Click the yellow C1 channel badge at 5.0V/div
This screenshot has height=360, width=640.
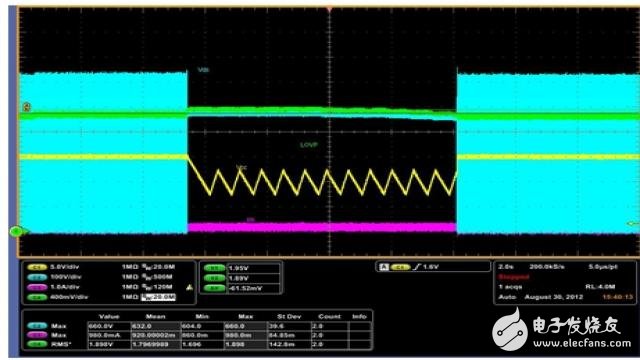pos(37,267)
